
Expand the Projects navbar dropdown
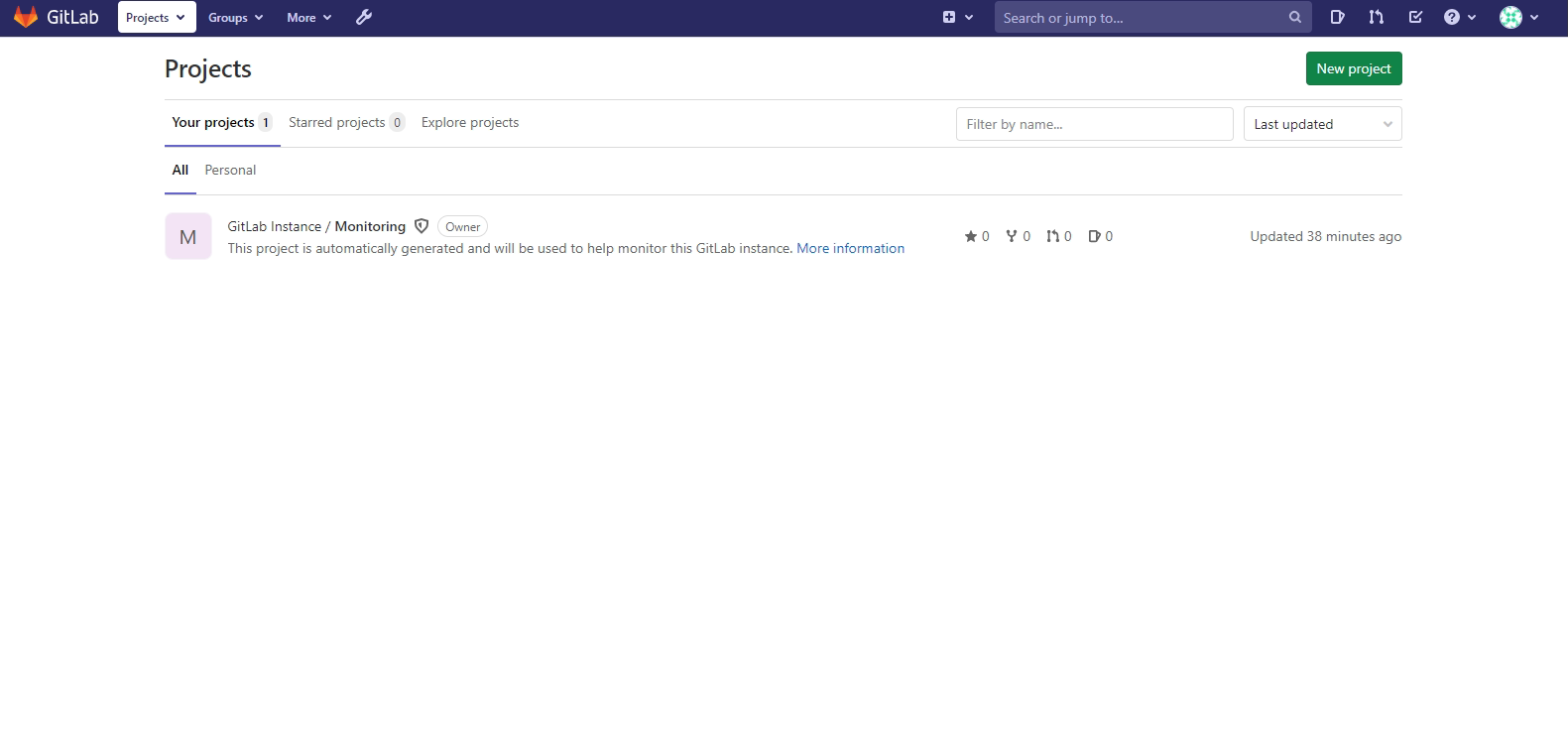pos(157,17)
